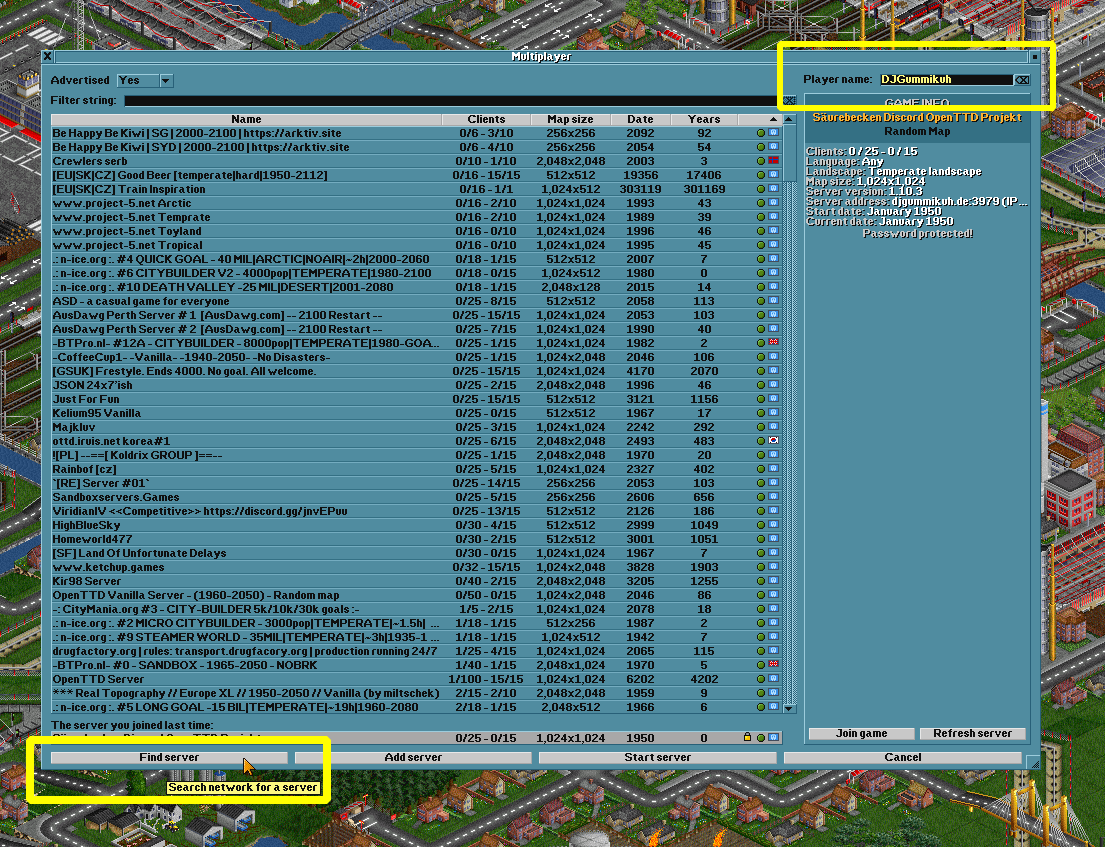Click the lock icon on the last-joined server row
This screenshot has width=1105, height=847.
(x=747, y=737)
